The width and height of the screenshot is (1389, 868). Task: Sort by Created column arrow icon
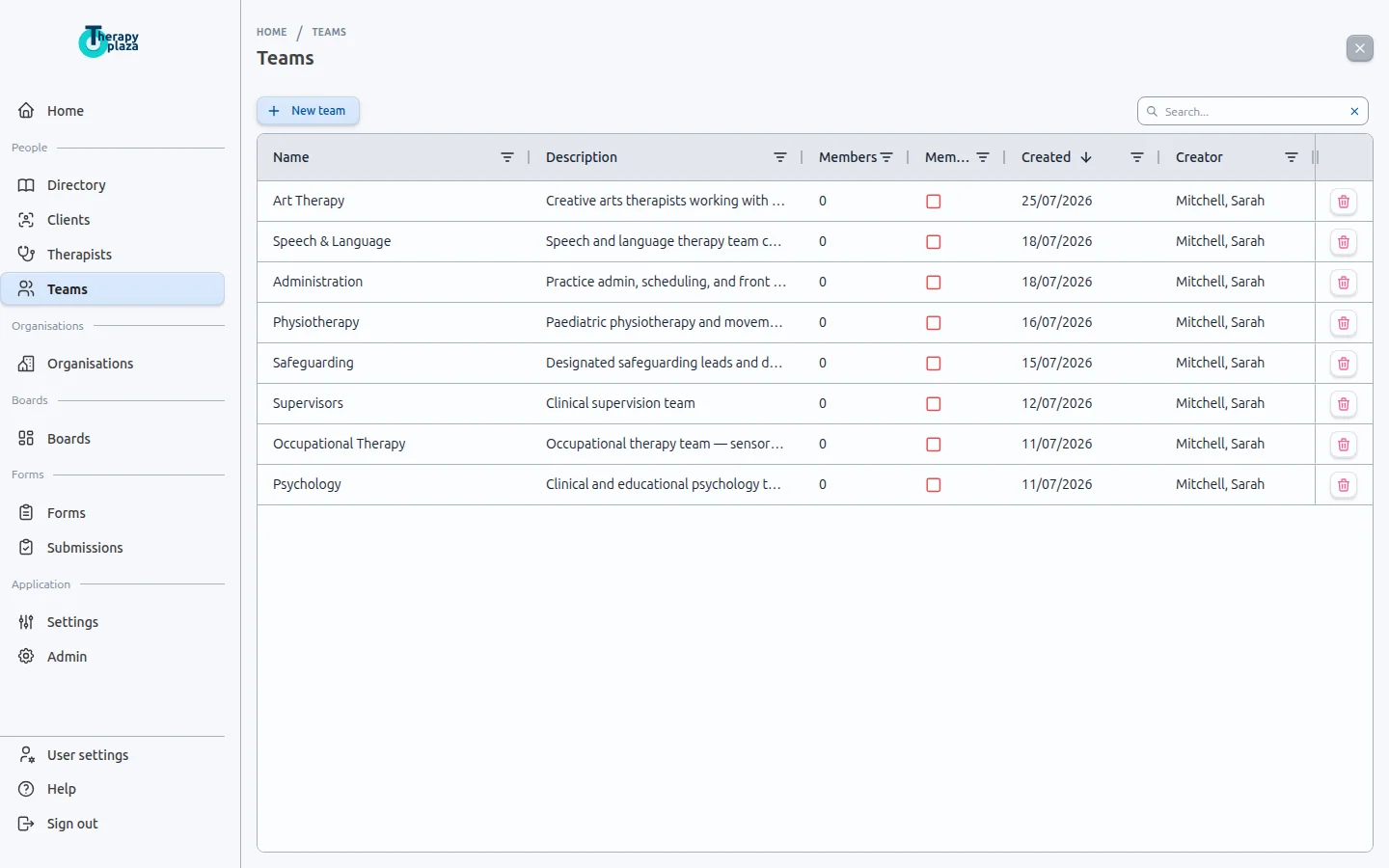[1086, 157]
